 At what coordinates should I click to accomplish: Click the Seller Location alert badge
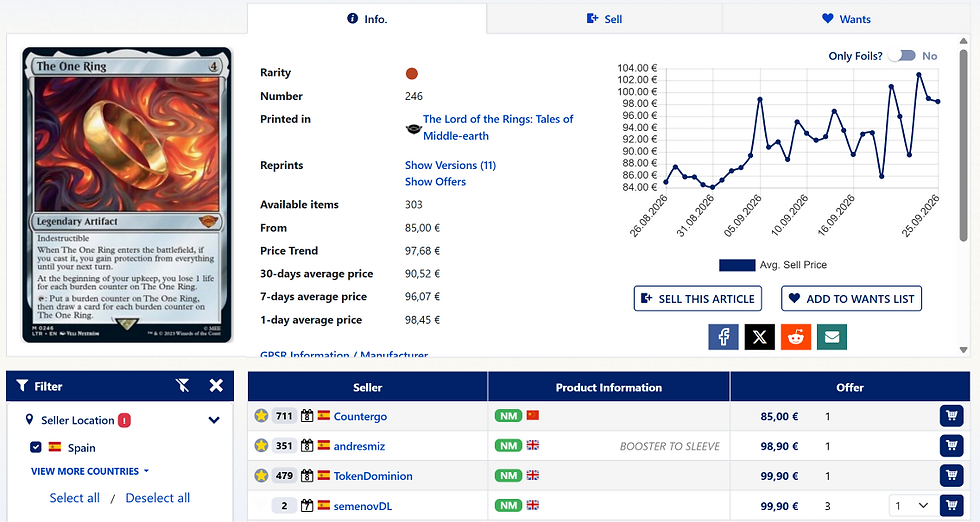124,421
